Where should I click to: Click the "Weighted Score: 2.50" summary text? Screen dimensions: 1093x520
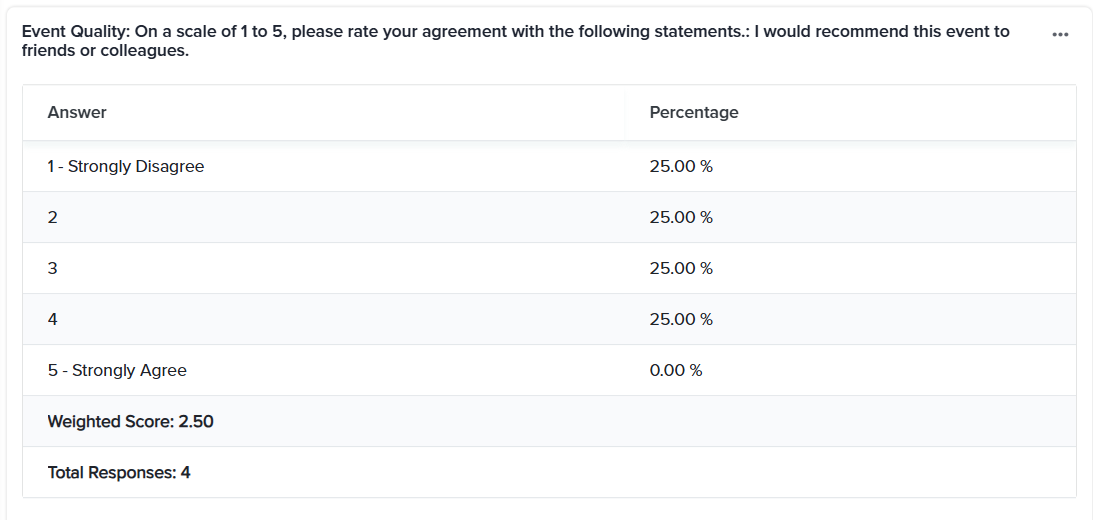(x=131, y=421)
